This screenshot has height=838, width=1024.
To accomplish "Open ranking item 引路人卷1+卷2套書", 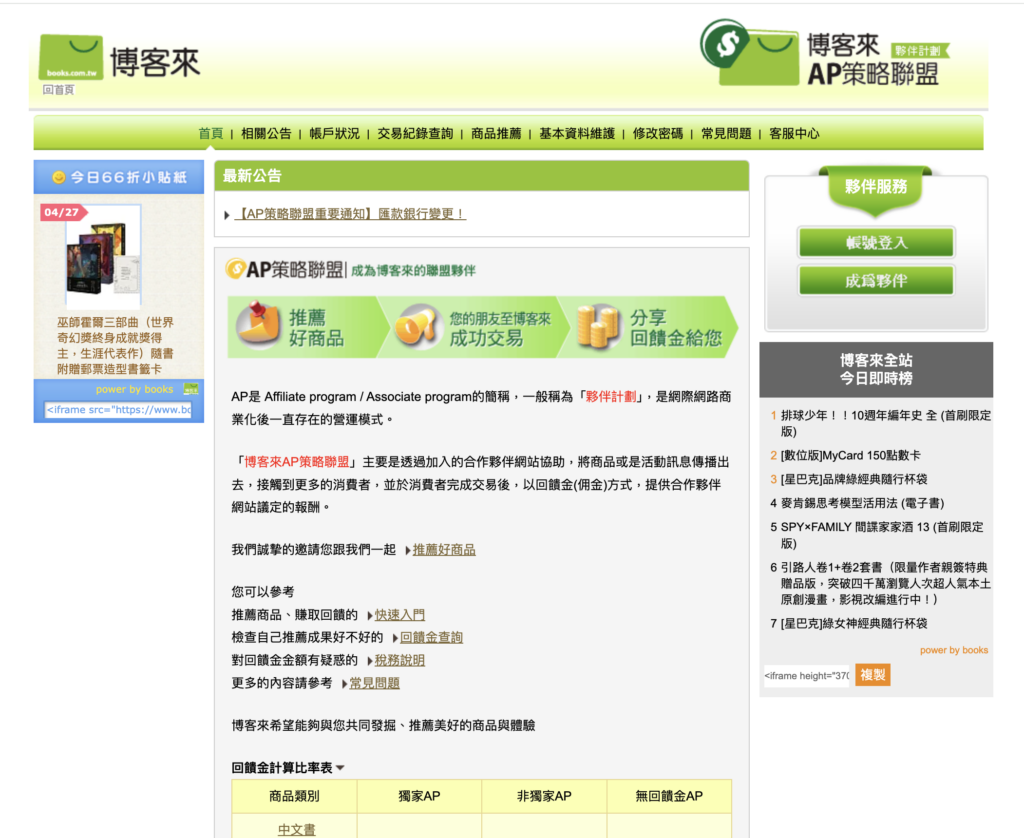I will [x=886, y=583].
